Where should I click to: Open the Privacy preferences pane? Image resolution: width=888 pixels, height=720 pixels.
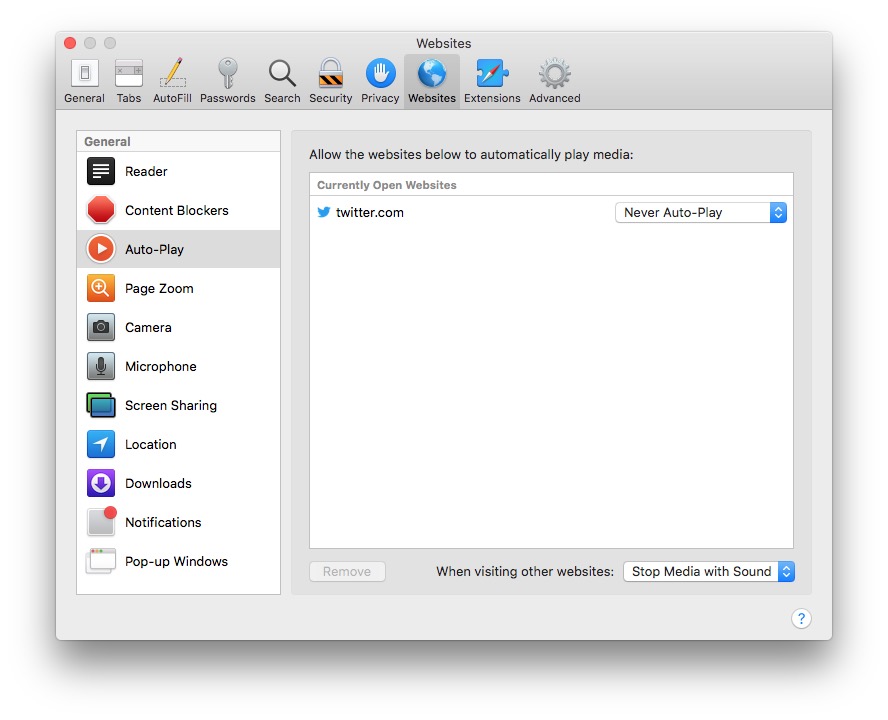point(380,80)
